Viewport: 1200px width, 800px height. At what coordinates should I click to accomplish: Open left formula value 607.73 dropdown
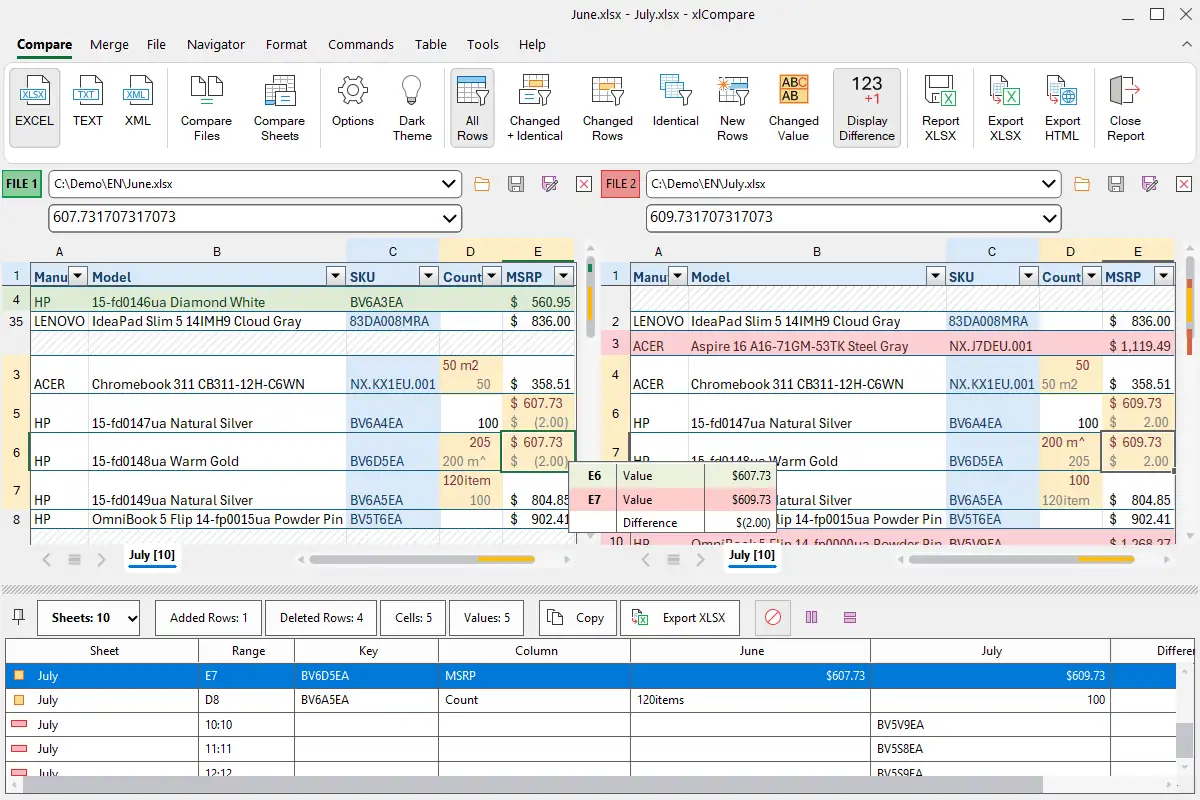pyautogui.click(x=448, y=217)
